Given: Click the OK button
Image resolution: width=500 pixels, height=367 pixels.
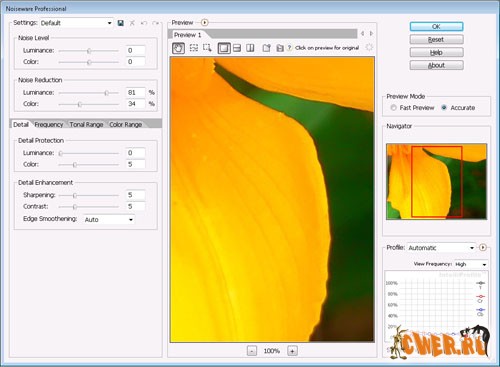Looking at the screenshot, I should [436, 26].
